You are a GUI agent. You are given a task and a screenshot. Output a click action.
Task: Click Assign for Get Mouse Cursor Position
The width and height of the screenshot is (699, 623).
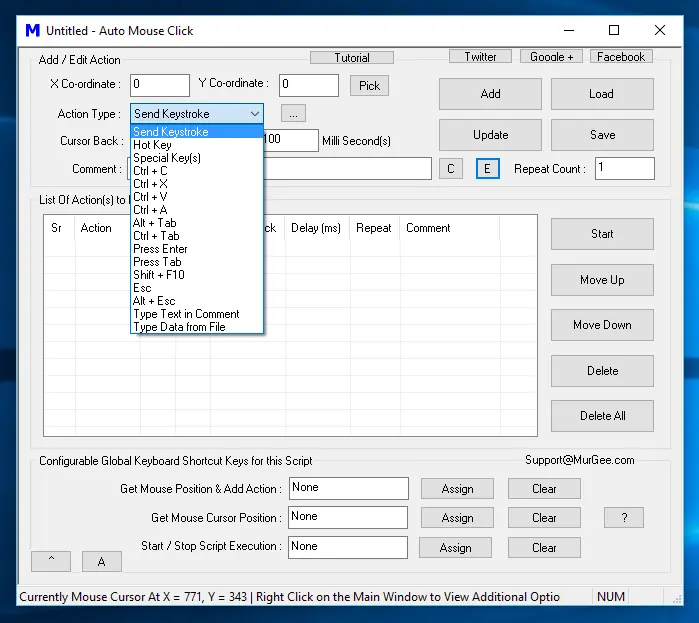457,518
